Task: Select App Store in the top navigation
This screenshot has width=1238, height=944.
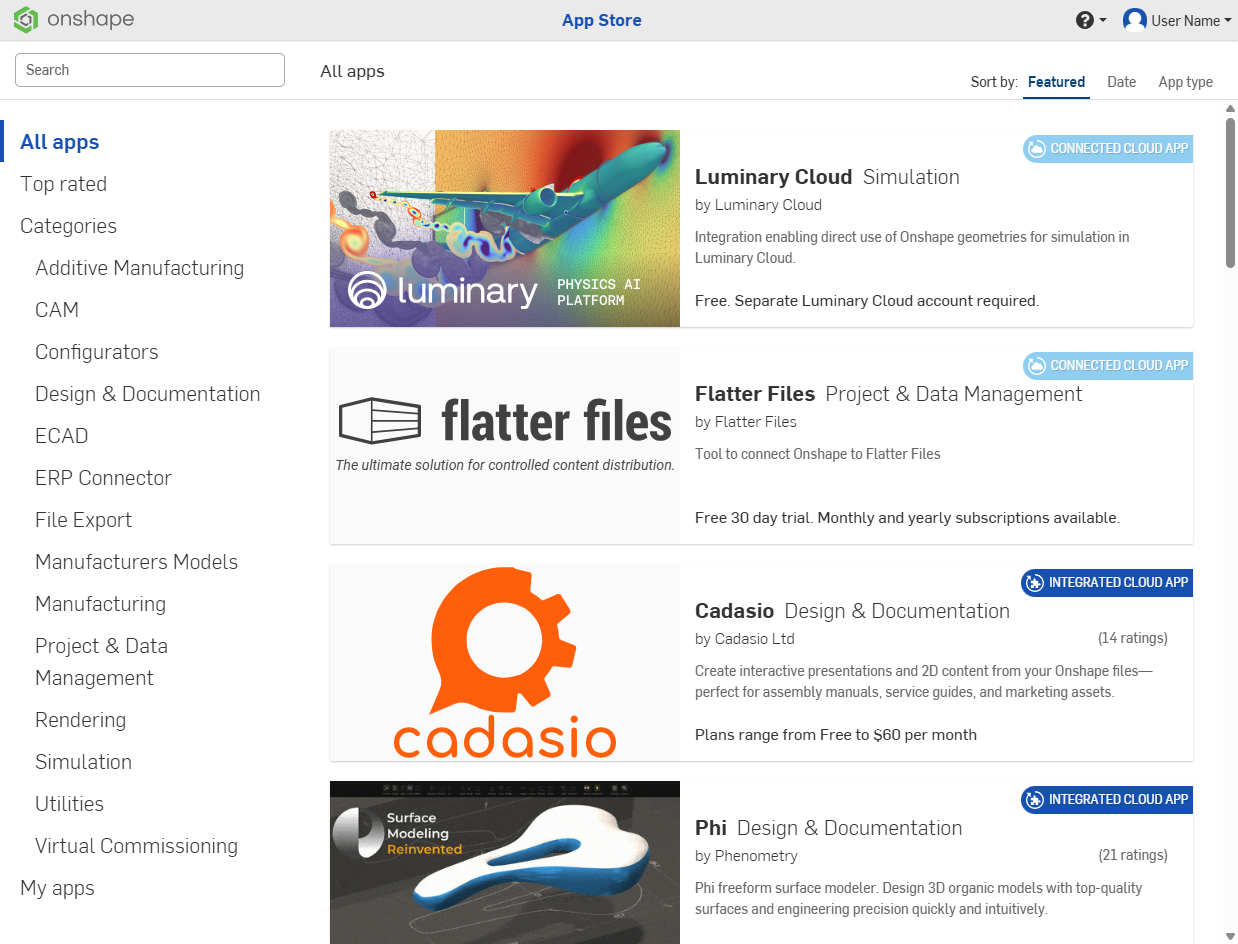Action: 601,20
